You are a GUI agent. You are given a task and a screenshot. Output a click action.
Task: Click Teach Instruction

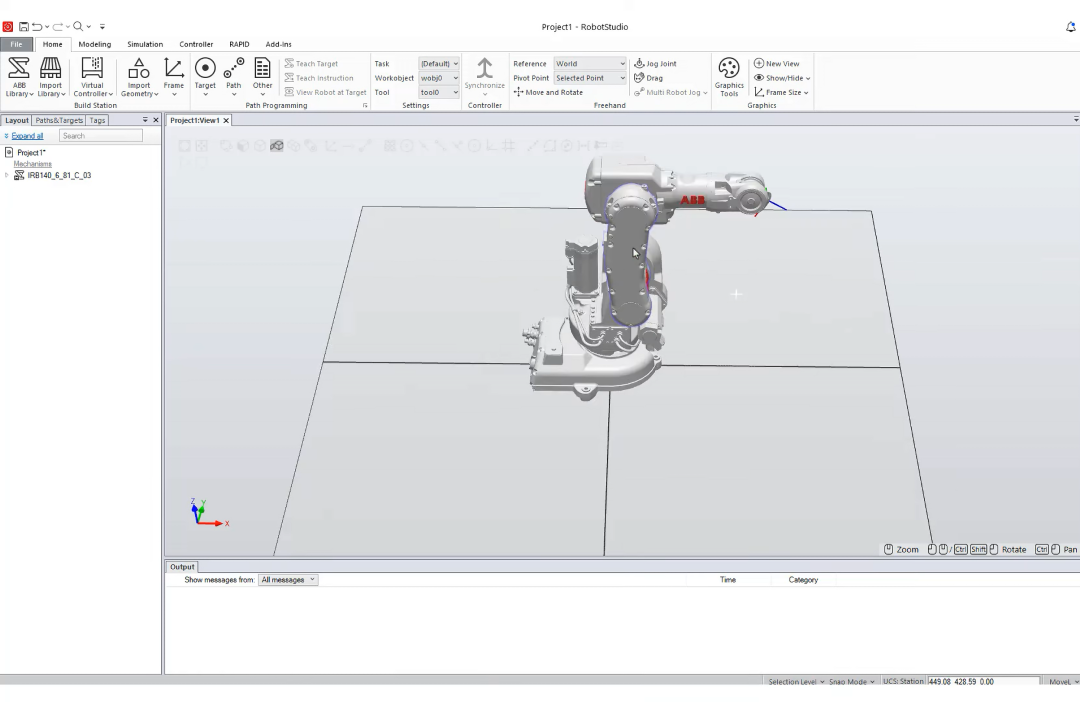pyautogui.click(x=318, y=78)
